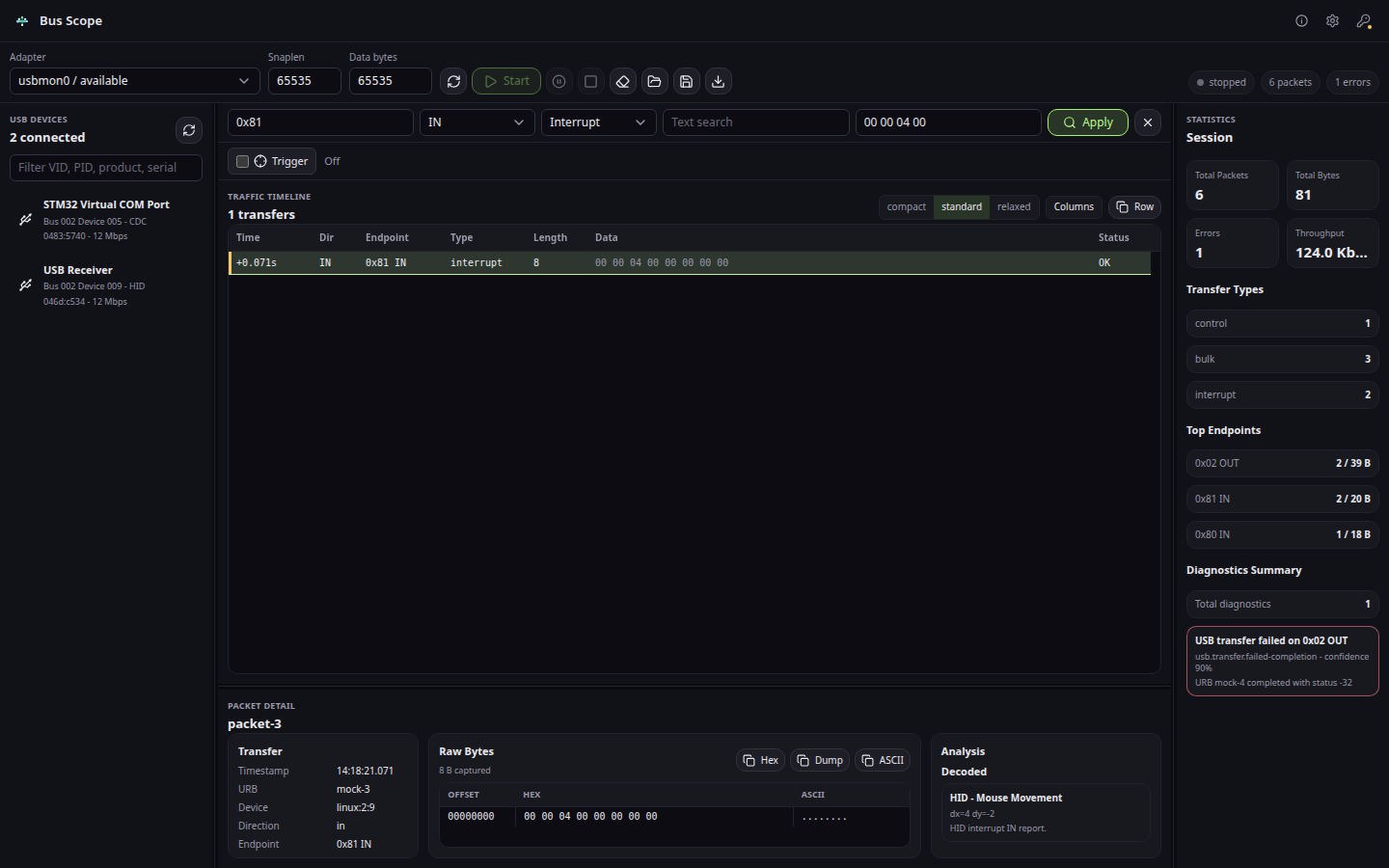Switch row density to compact
Screen dimensions: 1389x868
pyautogui.click(x=907, y=206)
